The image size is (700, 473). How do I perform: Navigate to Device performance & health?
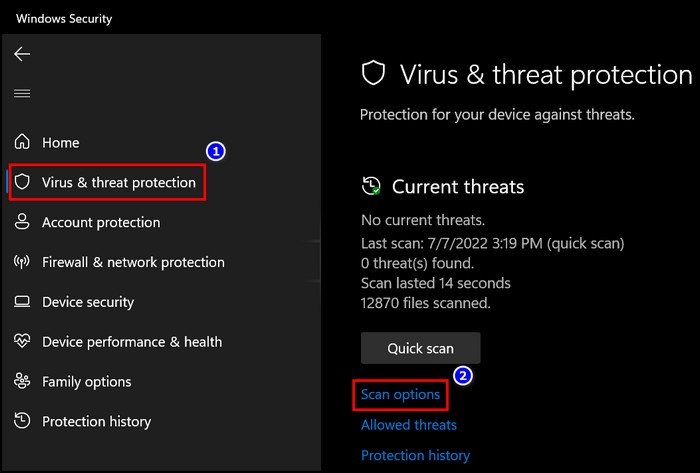(x=132, y=342)
